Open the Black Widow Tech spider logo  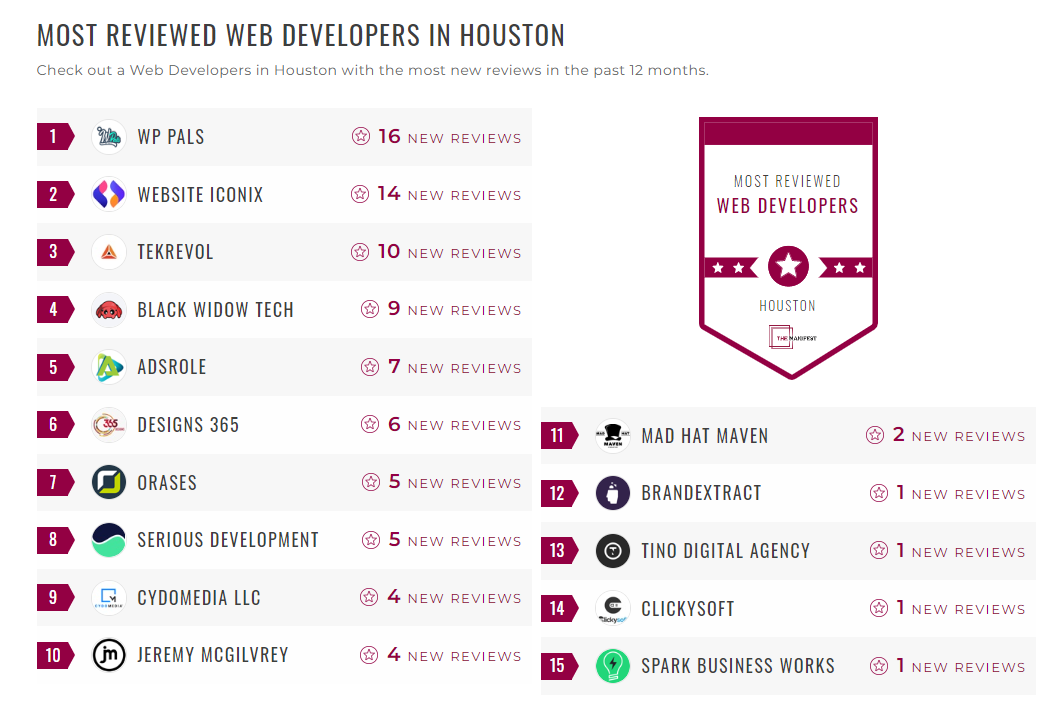[108, 310]
